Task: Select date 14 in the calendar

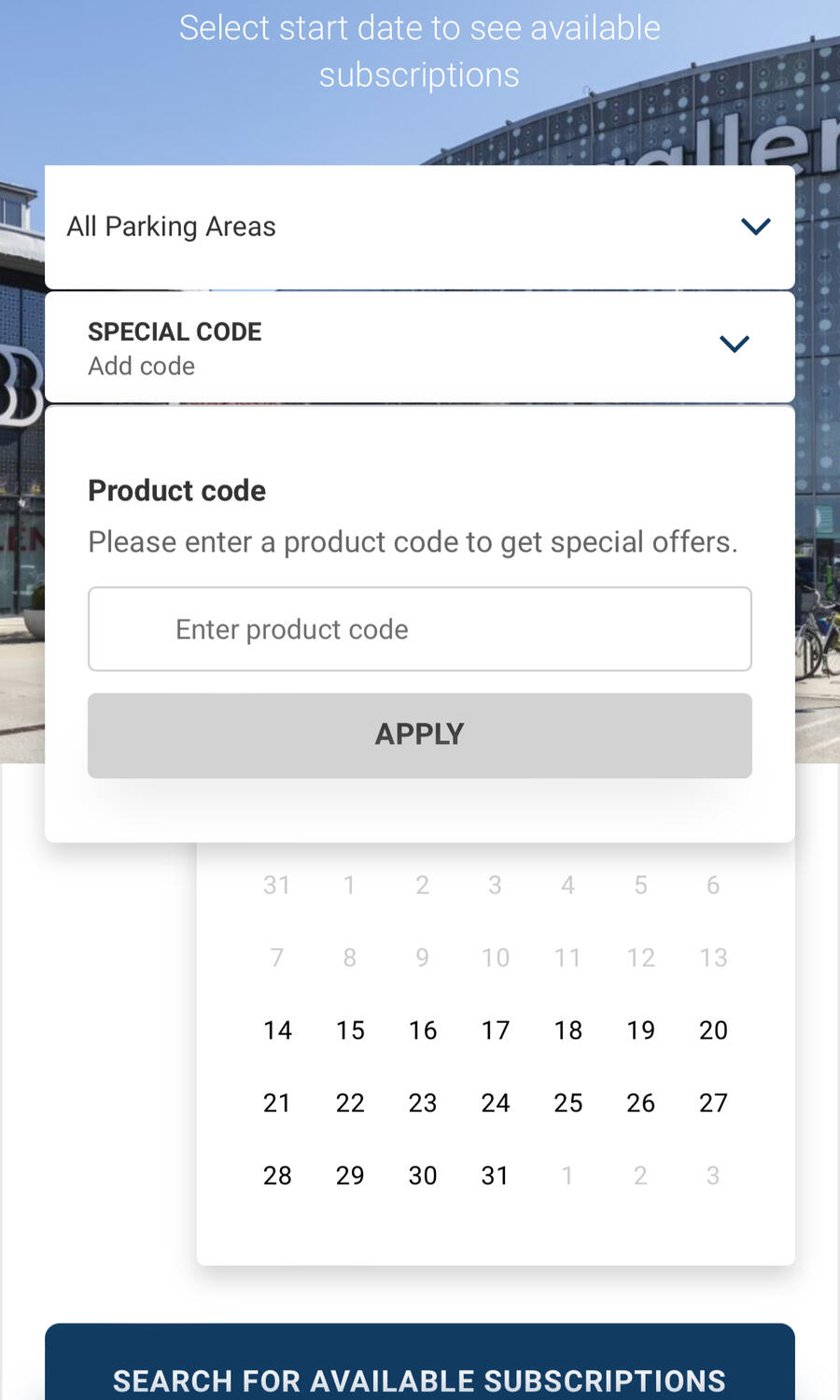Action: point(277,1030)
